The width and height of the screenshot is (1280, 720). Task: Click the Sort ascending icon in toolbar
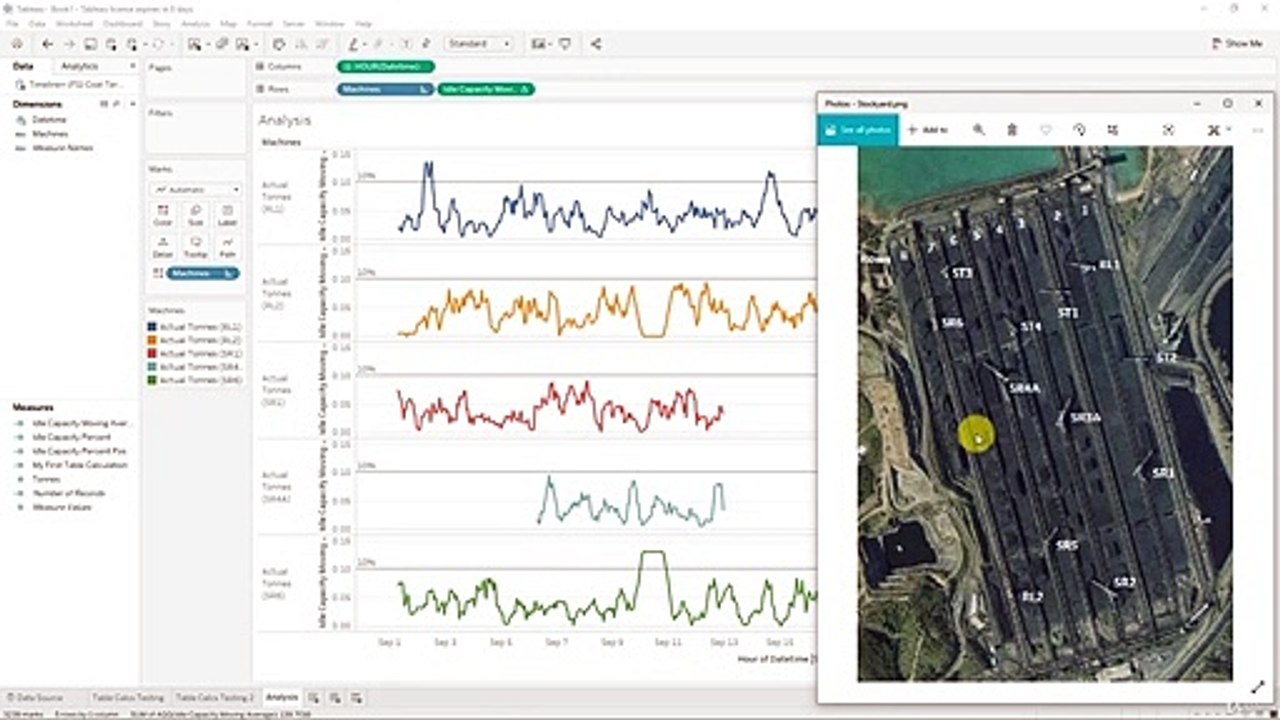tap(300, 44)
